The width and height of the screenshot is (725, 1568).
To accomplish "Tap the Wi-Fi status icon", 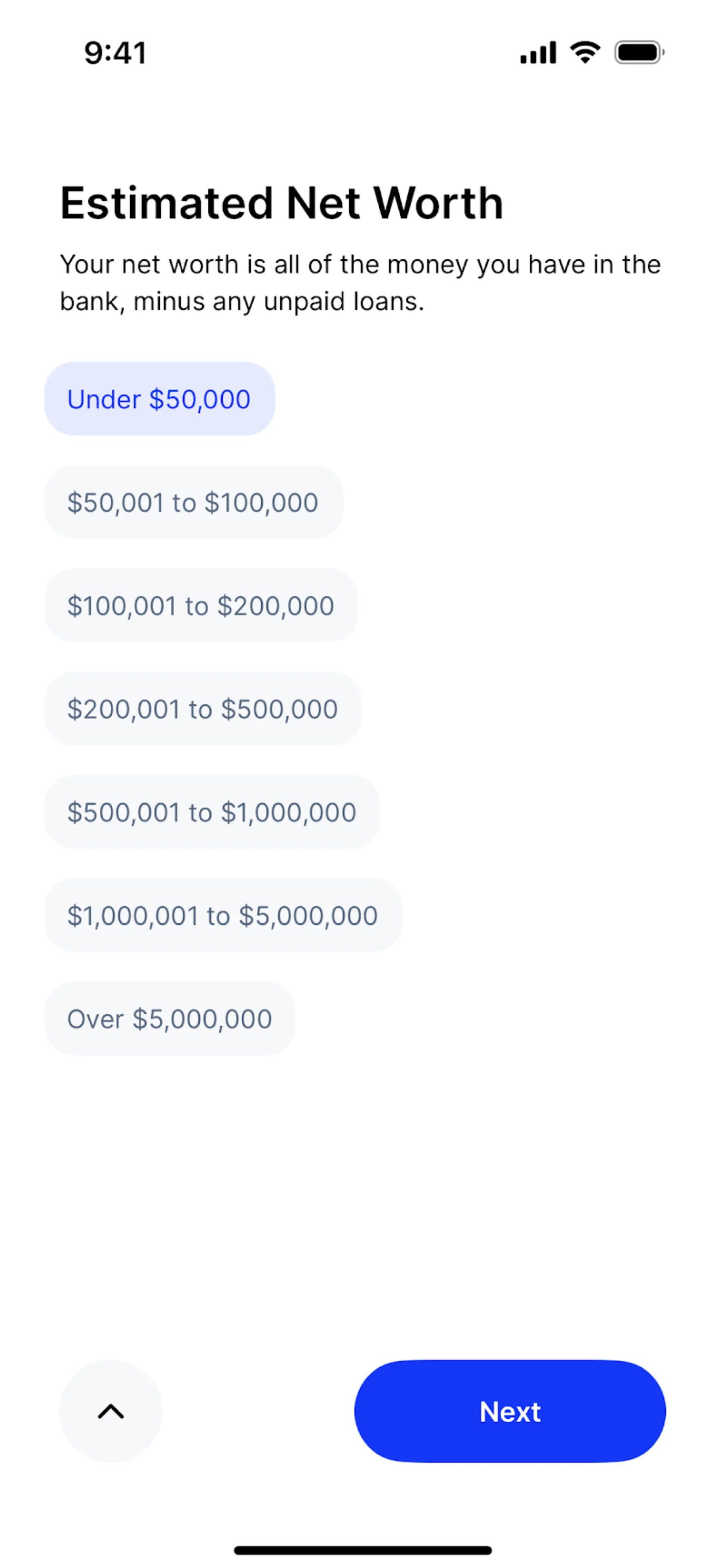I will point(585,52).
